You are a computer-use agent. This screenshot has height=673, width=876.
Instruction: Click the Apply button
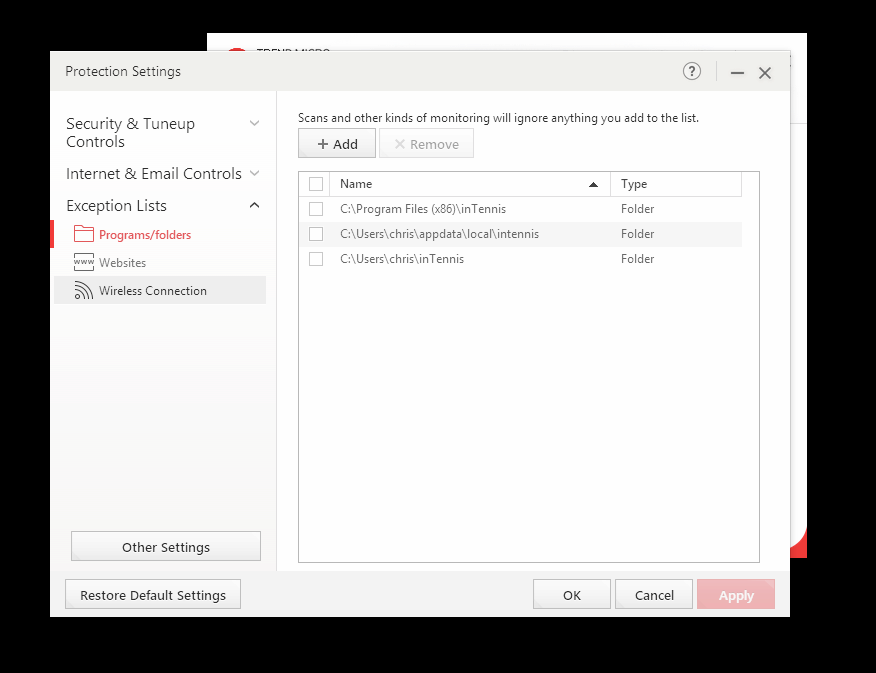click(736, 595)
